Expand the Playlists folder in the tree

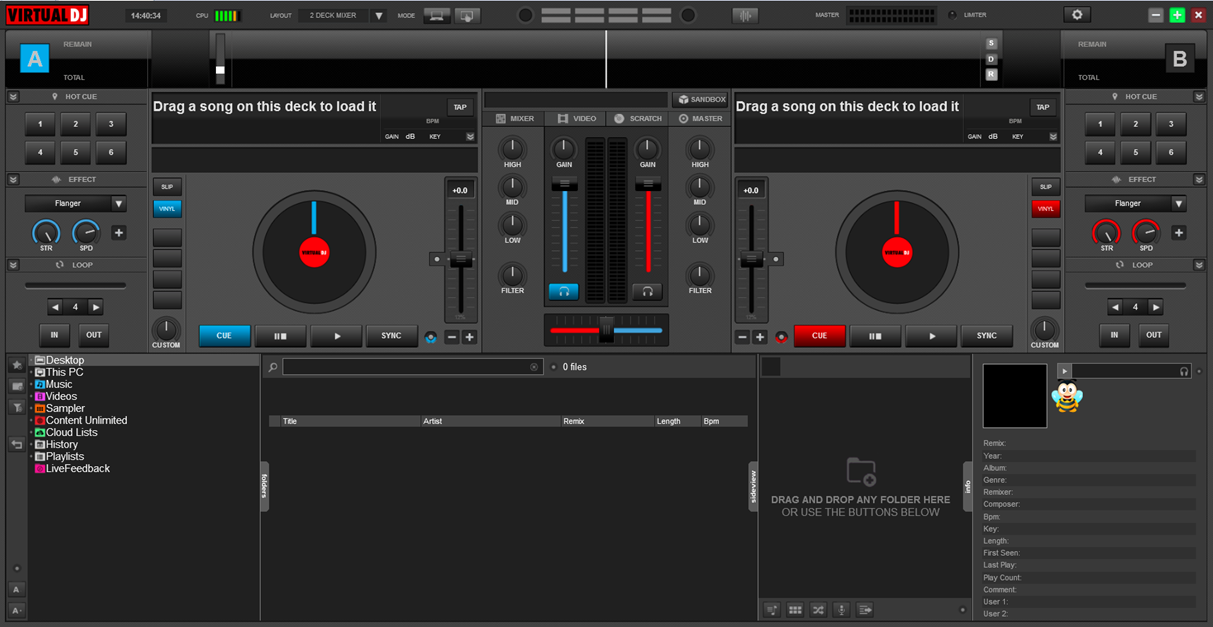[31, 457]
